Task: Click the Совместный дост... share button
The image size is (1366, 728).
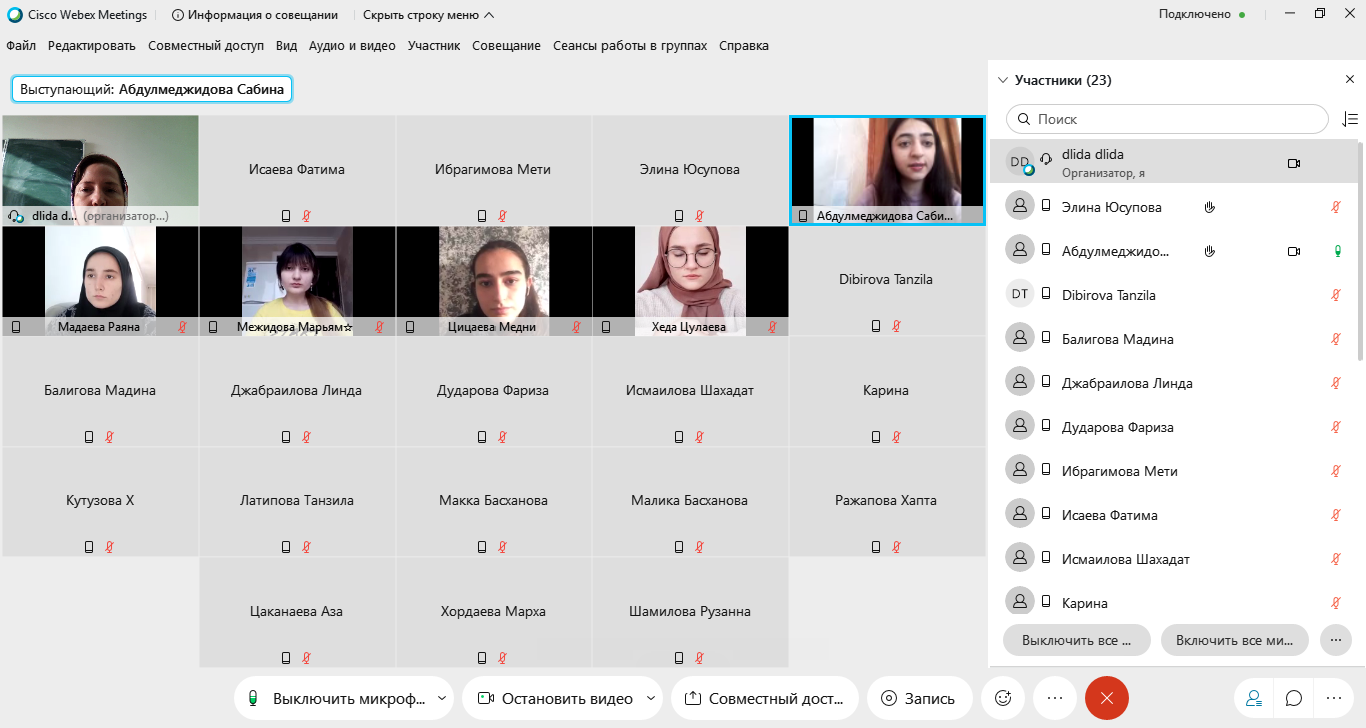Action: [x=765, y=699]
